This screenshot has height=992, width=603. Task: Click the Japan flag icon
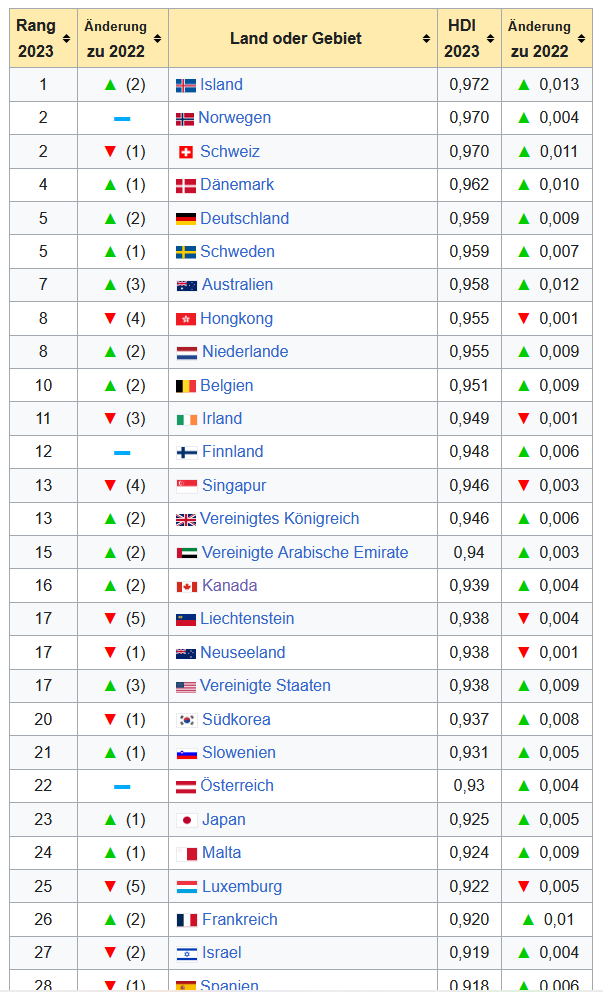point(187,820)
